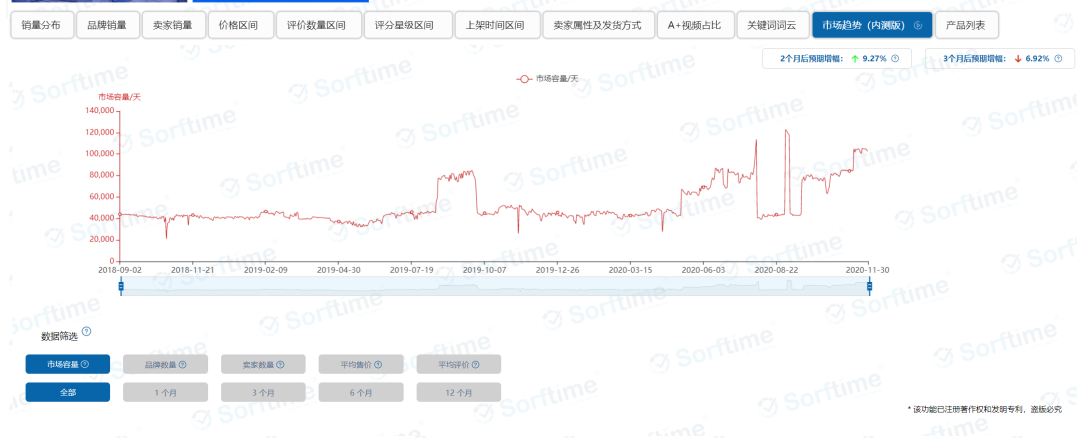Click play icon in 市场趋势 (内测版) tab
The image size is (1080, 438).
click(x=918, y=25)
